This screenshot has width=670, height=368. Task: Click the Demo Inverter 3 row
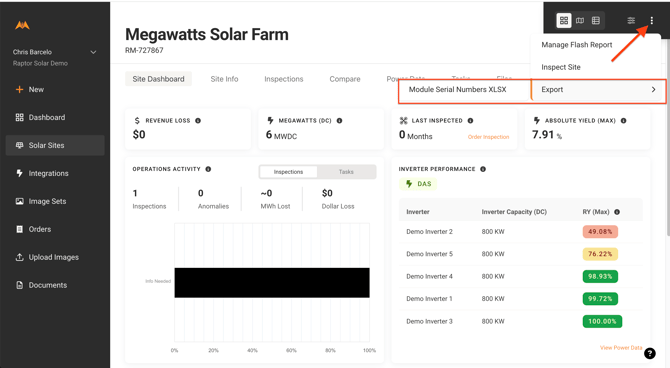coord(520,321)
